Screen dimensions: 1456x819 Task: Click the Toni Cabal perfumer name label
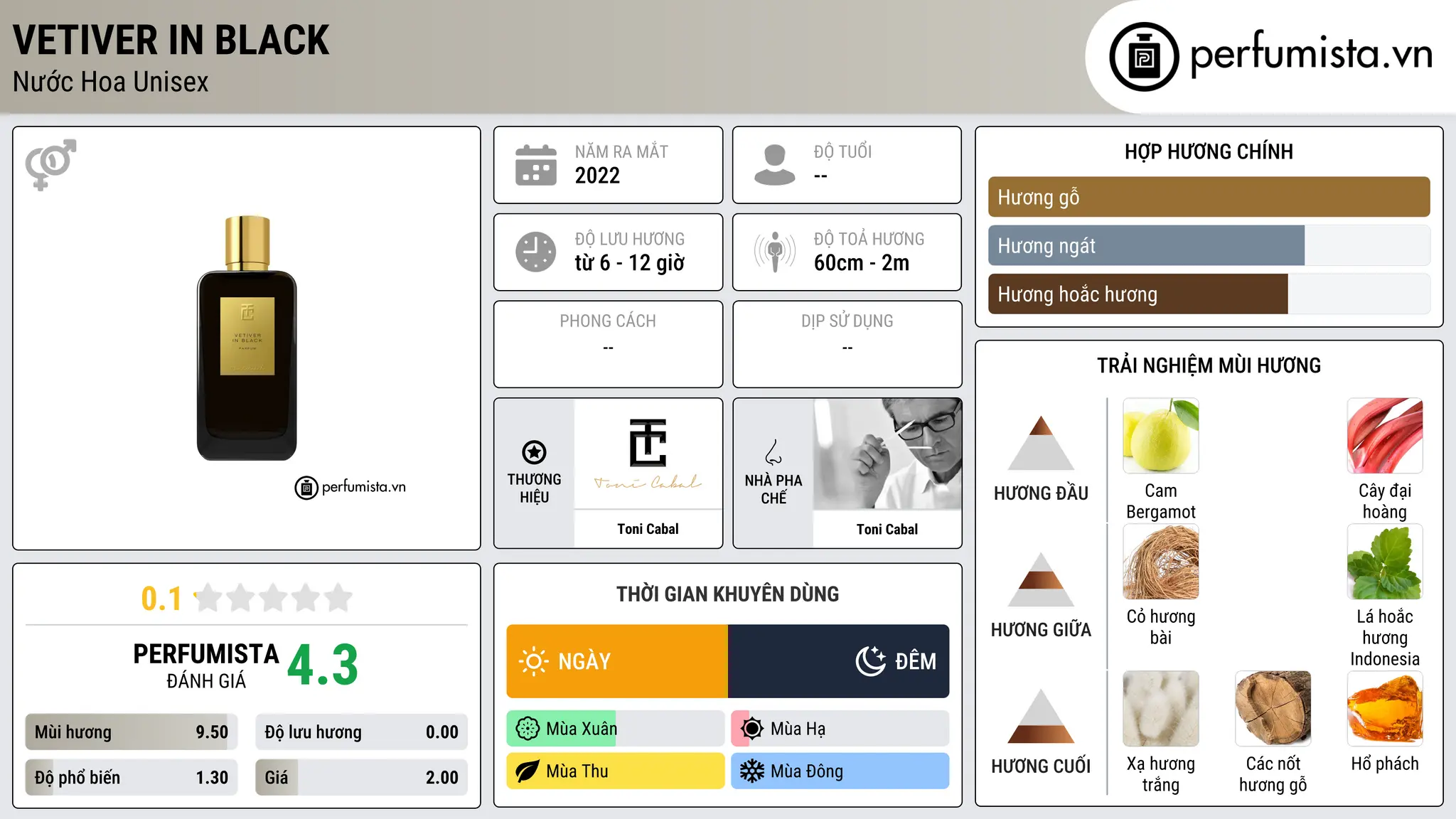point(887,529)
